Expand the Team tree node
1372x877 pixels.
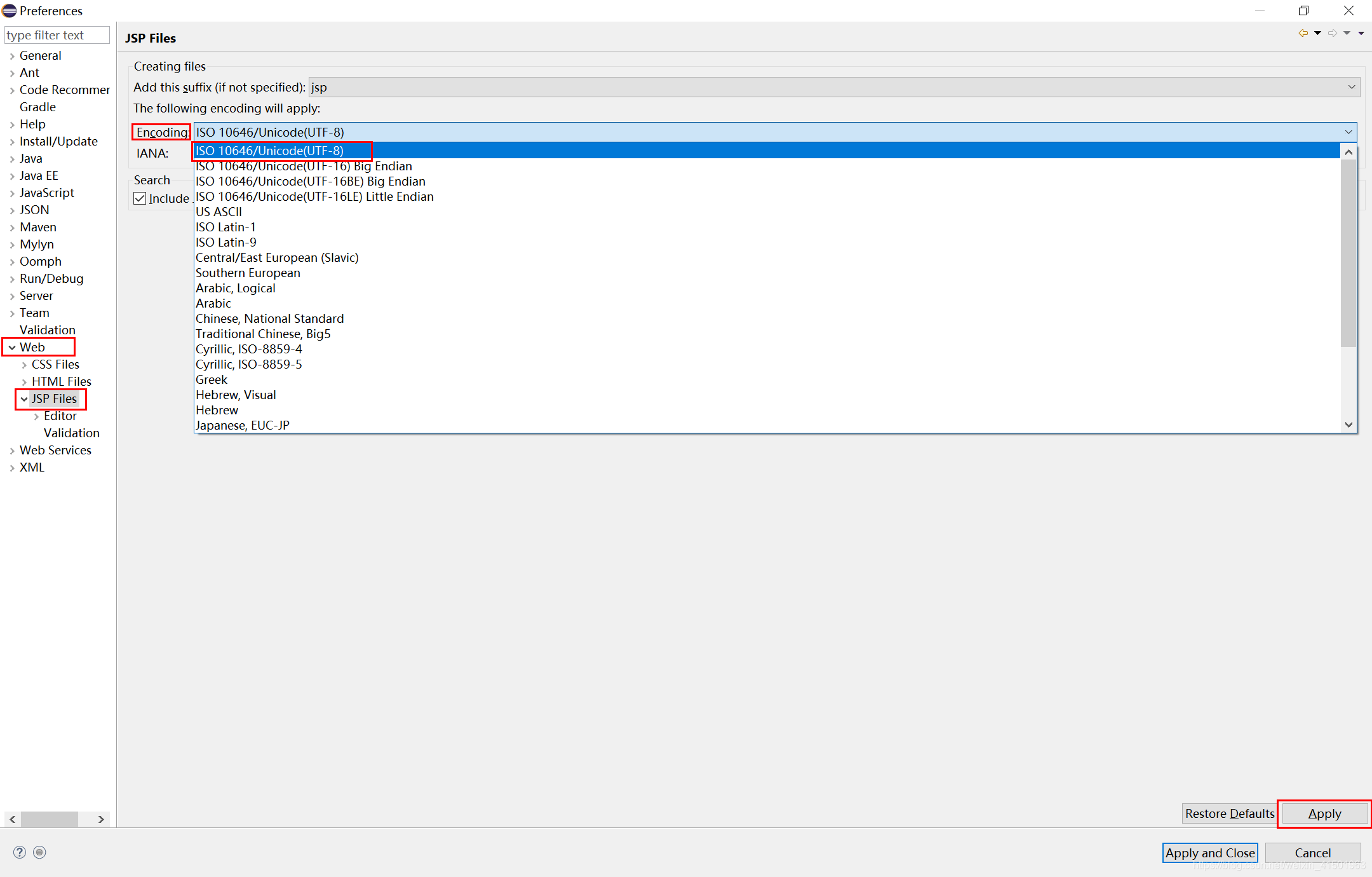pos(12,313)
